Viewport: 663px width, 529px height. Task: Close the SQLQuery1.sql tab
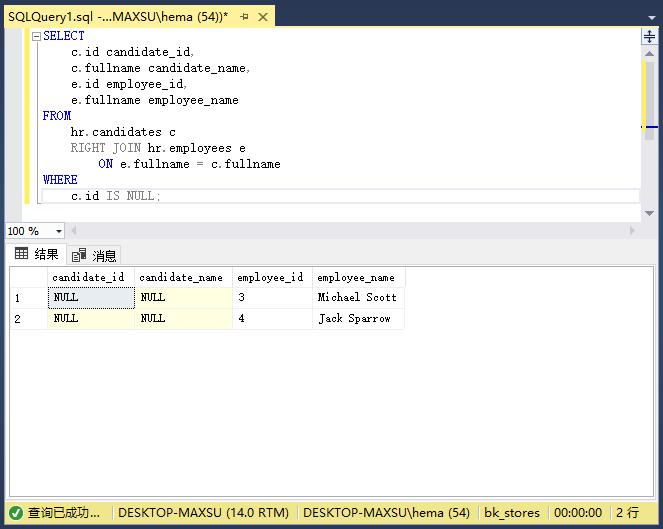263,17
